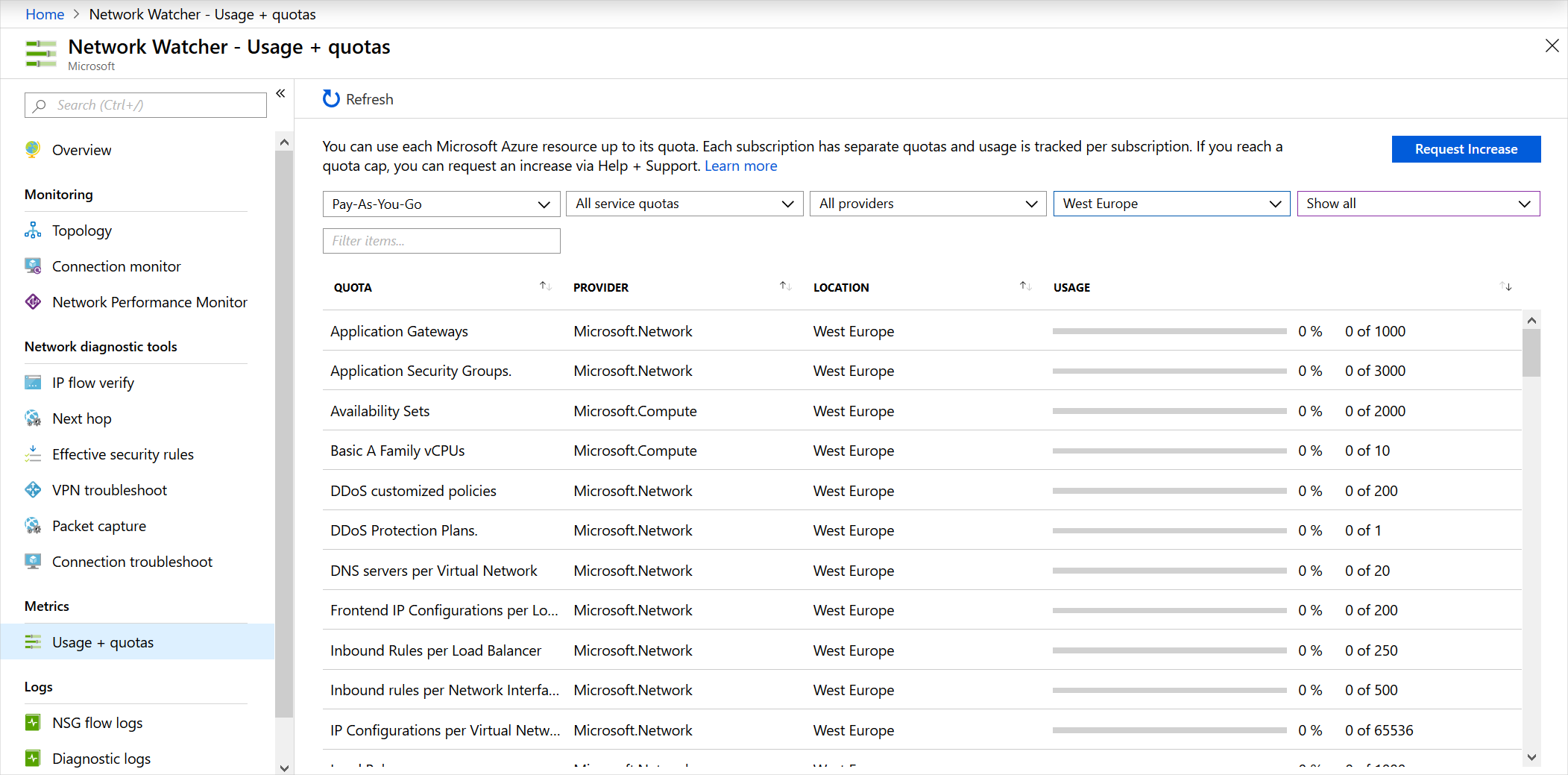Image resolution: width=1568 pixels, height=775 pixels.
Task: Click the table scrollbar down arrow
Action: 1531,757
